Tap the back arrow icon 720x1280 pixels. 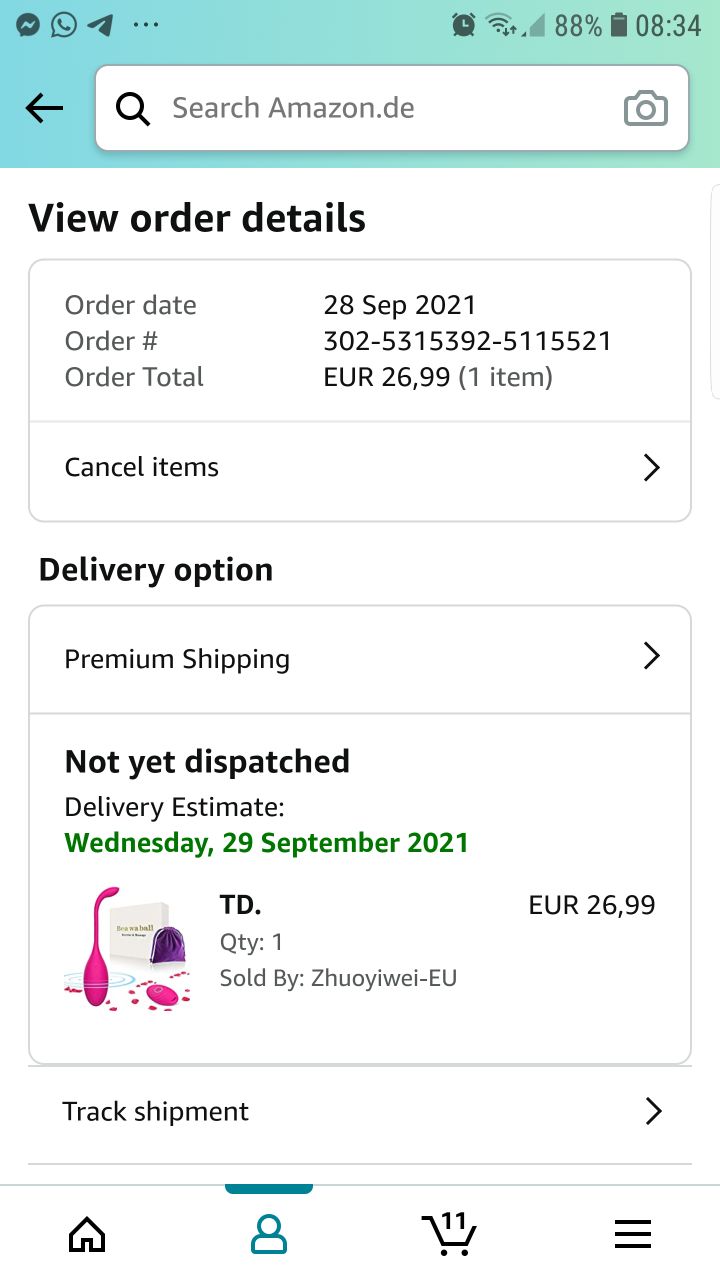click(x=44, y=108)
